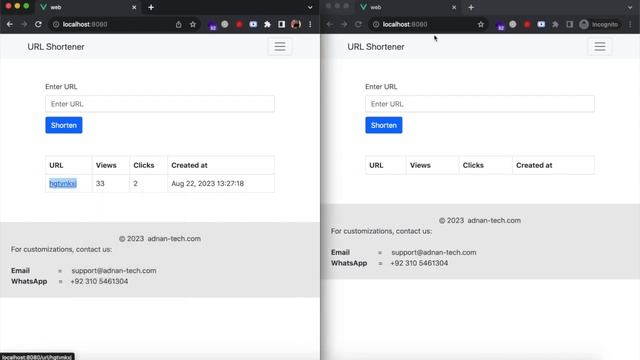The image size is (640, 360).
Task: Open extensions puzzle icon in incognito window
Action: point(555,24)
